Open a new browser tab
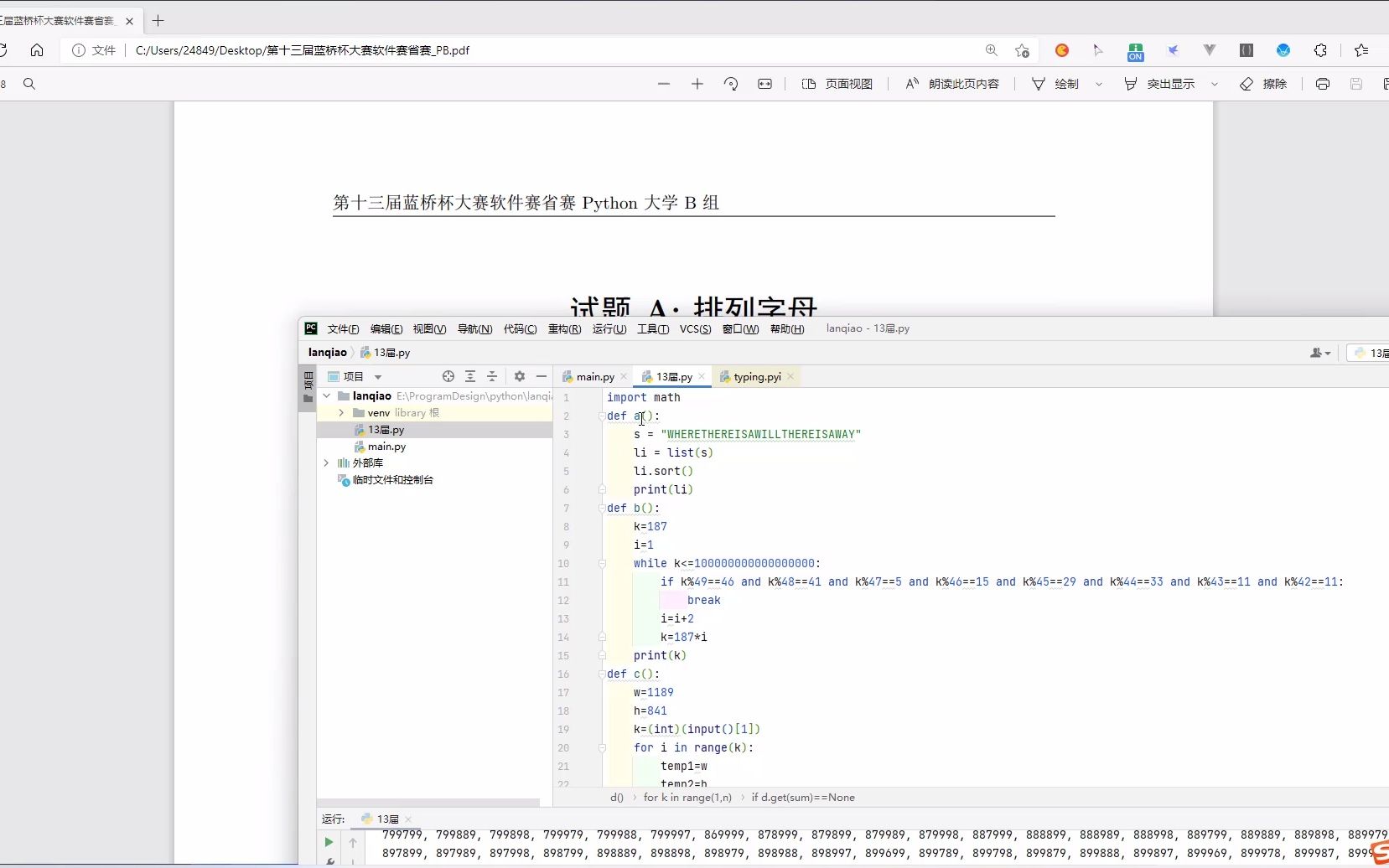The width and height of the screenshot is (1389, 868). coord(158,20)
